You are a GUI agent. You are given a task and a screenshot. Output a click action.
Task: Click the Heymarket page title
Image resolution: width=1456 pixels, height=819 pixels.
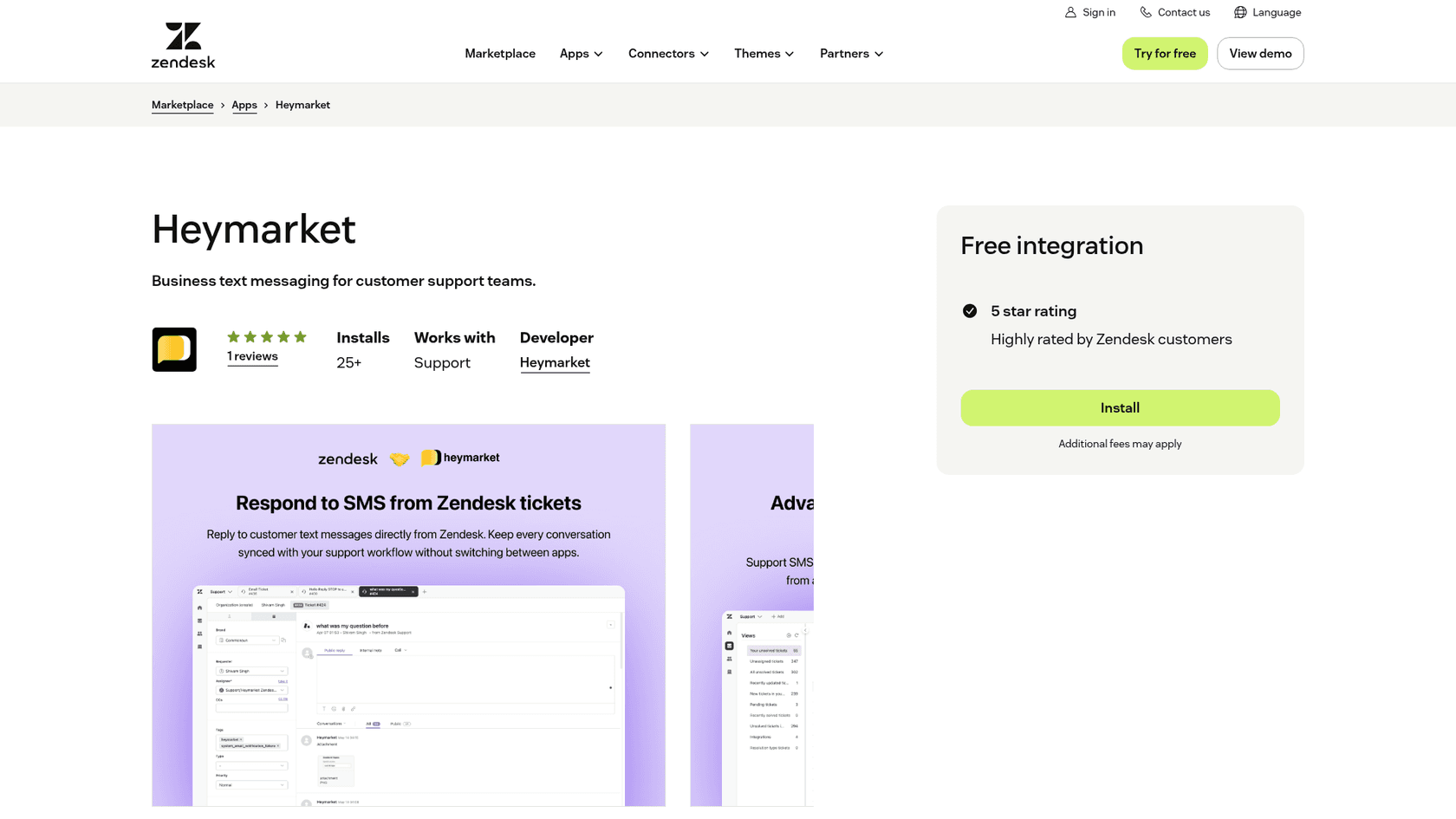[254, 230]
